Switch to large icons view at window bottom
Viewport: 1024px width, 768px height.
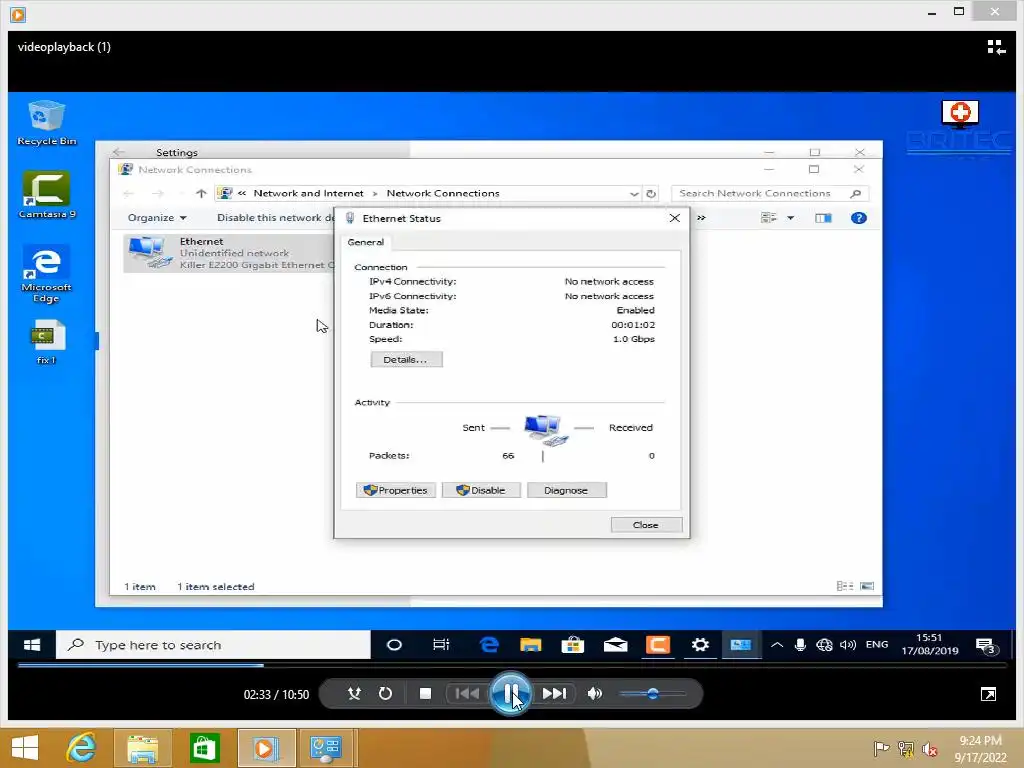(x=867, y=586)
